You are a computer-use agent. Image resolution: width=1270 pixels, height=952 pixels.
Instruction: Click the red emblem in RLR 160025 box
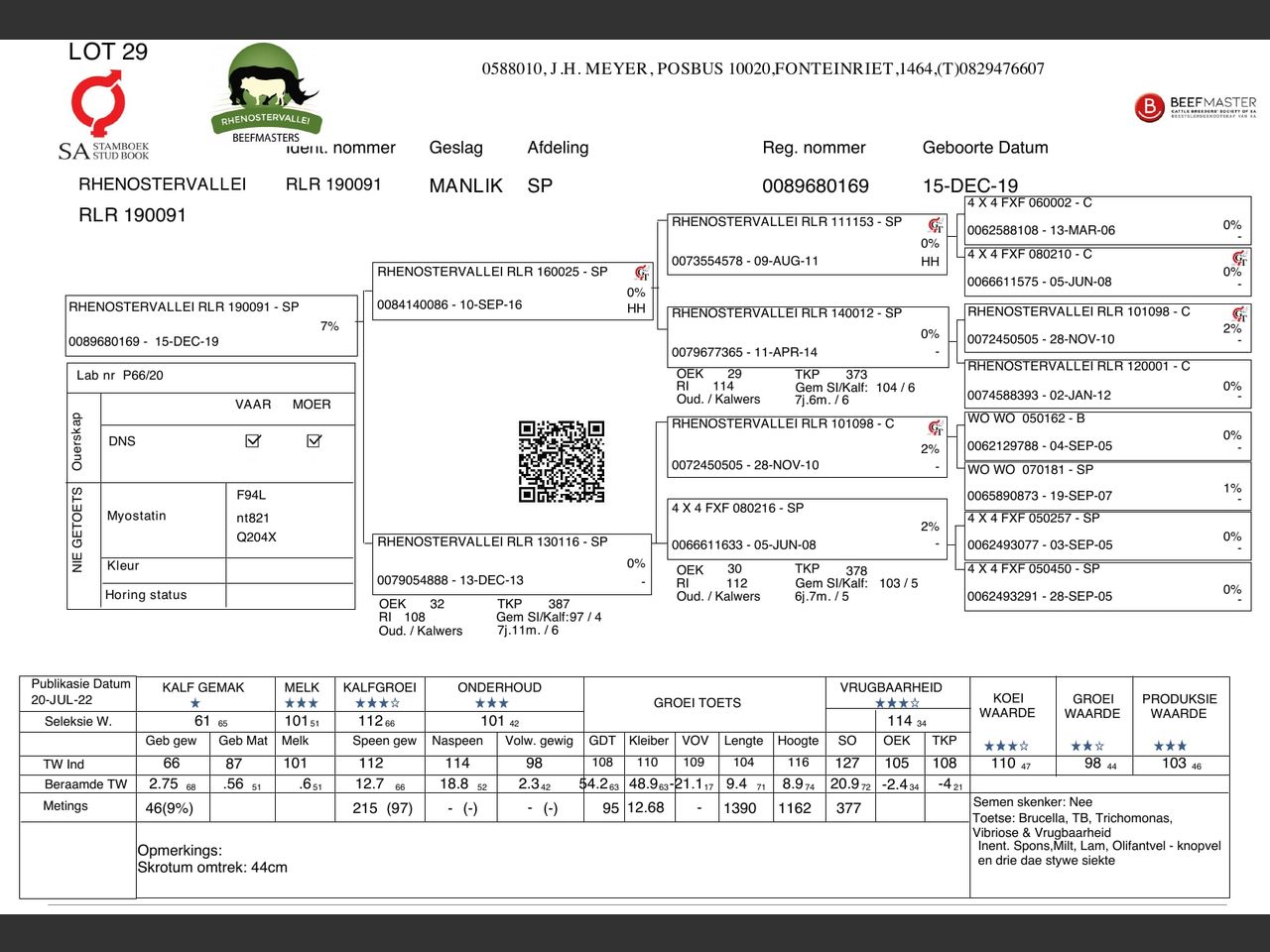[642, 273]
